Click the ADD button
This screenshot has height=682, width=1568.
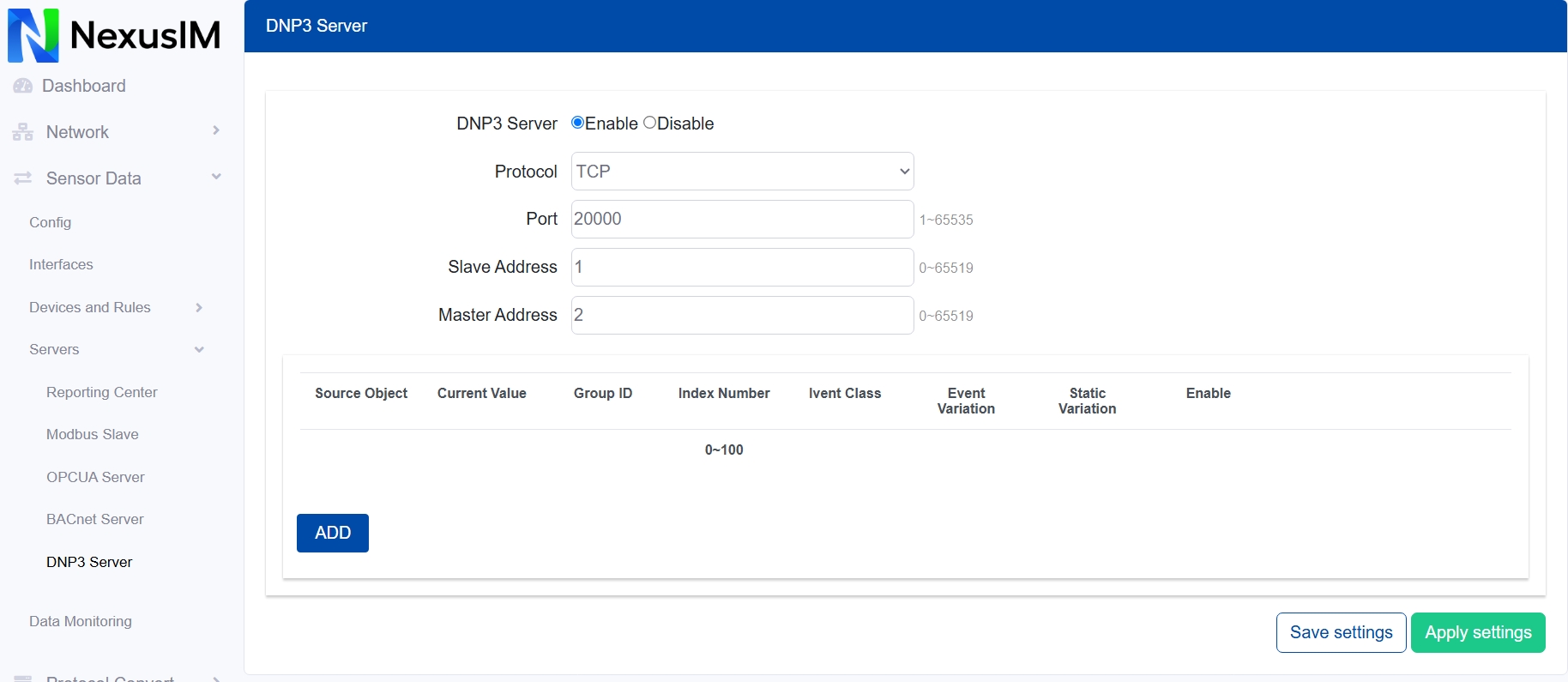333,533
